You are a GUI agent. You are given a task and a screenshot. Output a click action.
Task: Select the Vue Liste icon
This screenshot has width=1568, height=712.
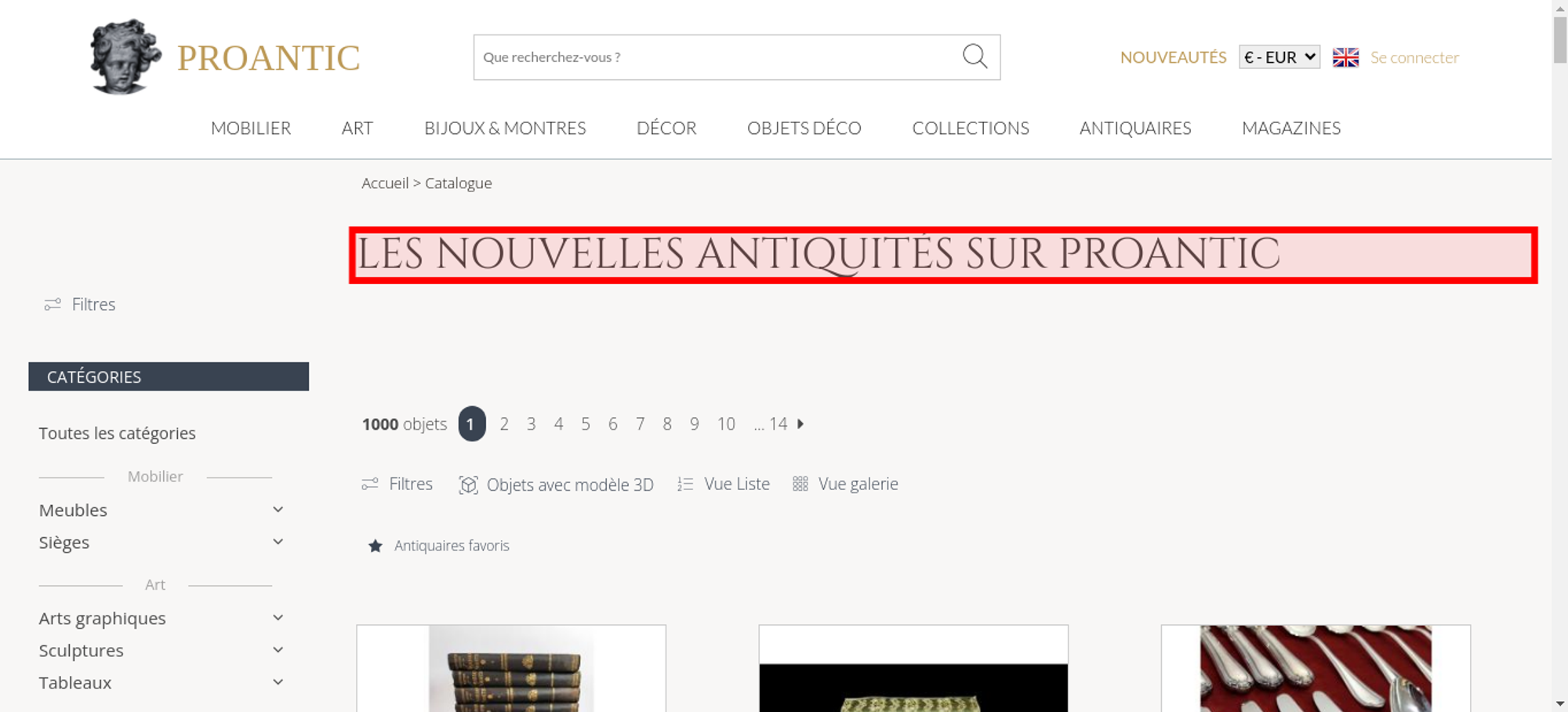point(685,485)
